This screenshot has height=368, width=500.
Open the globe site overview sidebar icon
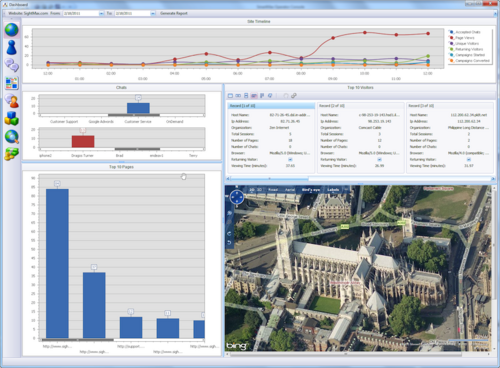coord(11,30)
